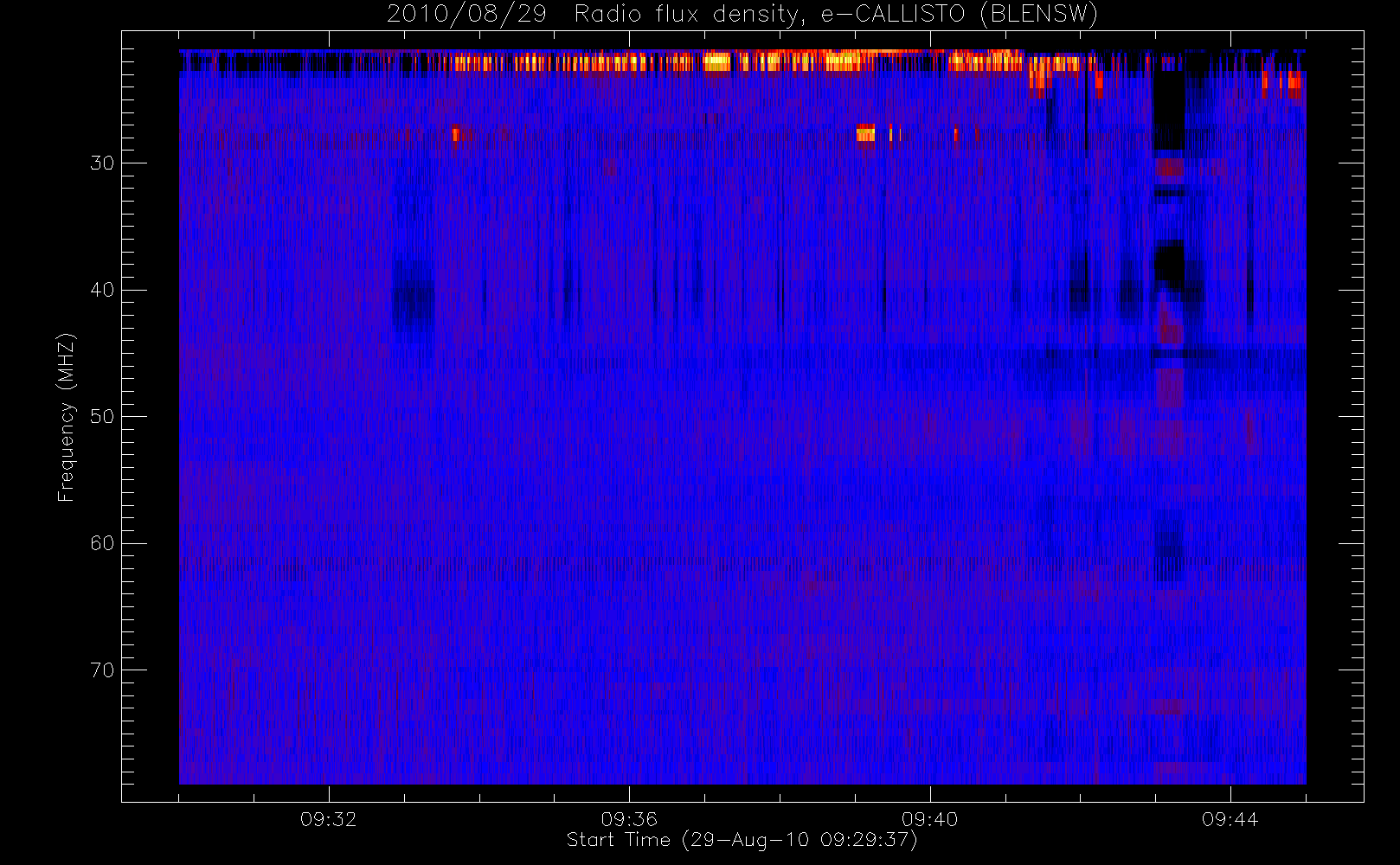Image resolution: width=1400 pixels, height=865 pixels.
Task: Select the 09:36 time tick label
Action: (x=629, y=819)
